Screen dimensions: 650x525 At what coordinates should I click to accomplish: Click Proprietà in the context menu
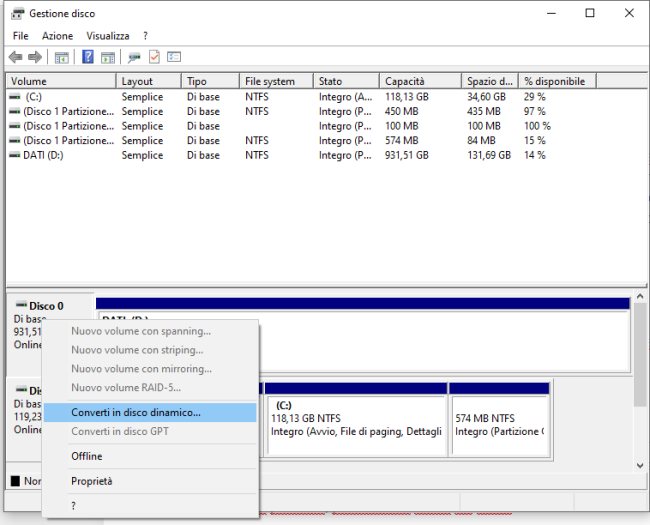coord(91,481)
